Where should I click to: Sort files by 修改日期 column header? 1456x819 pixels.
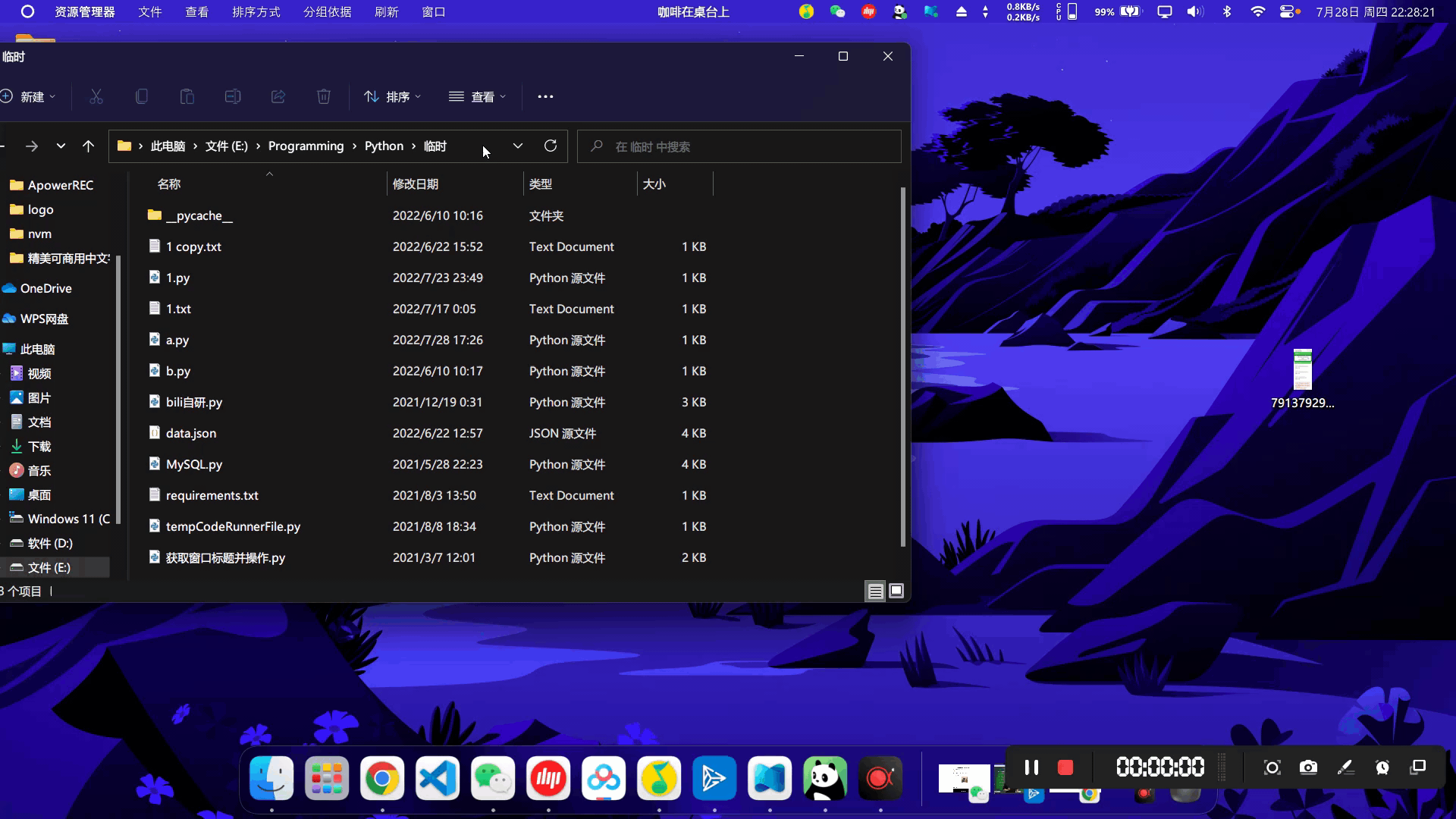pos(416,184)
